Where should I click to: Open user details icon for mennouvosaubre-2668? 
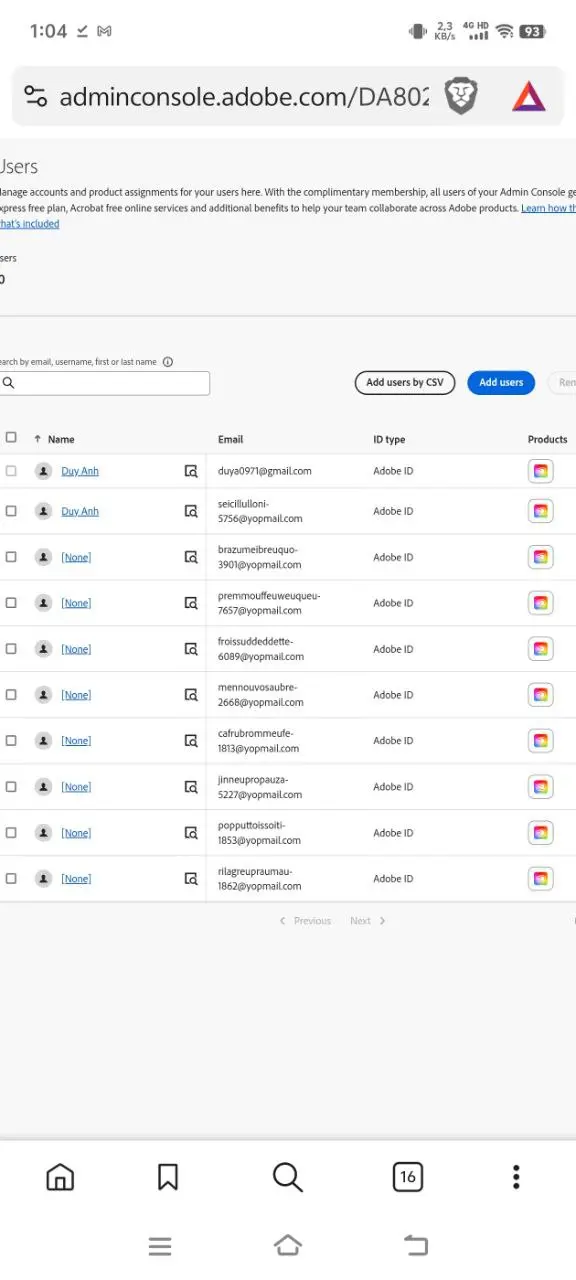(x=190, y=695)
